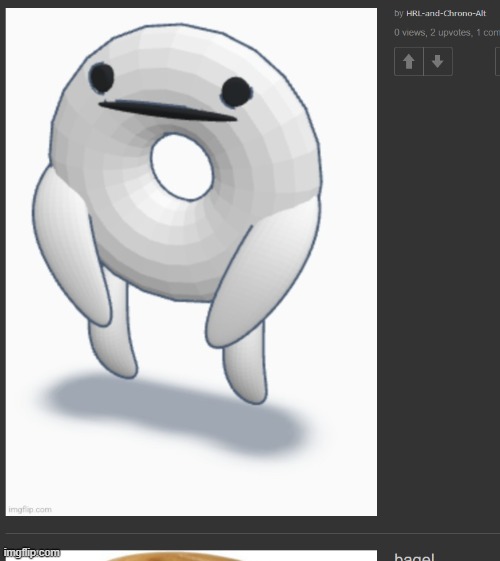
Task: Open the 'bagel' post title
Action: (414, 557)
